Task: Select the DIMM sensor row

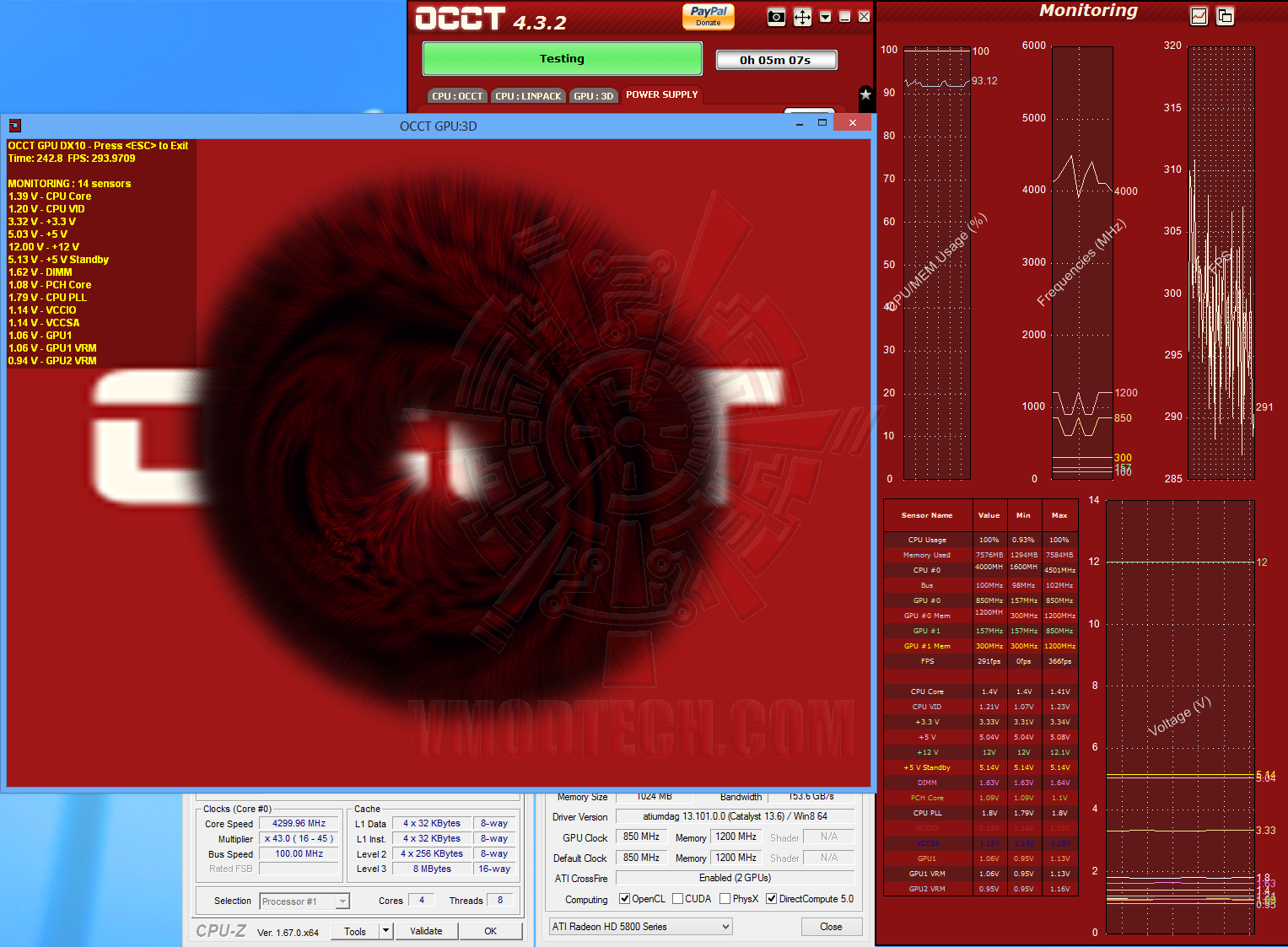Action: [x=981, y=783]
